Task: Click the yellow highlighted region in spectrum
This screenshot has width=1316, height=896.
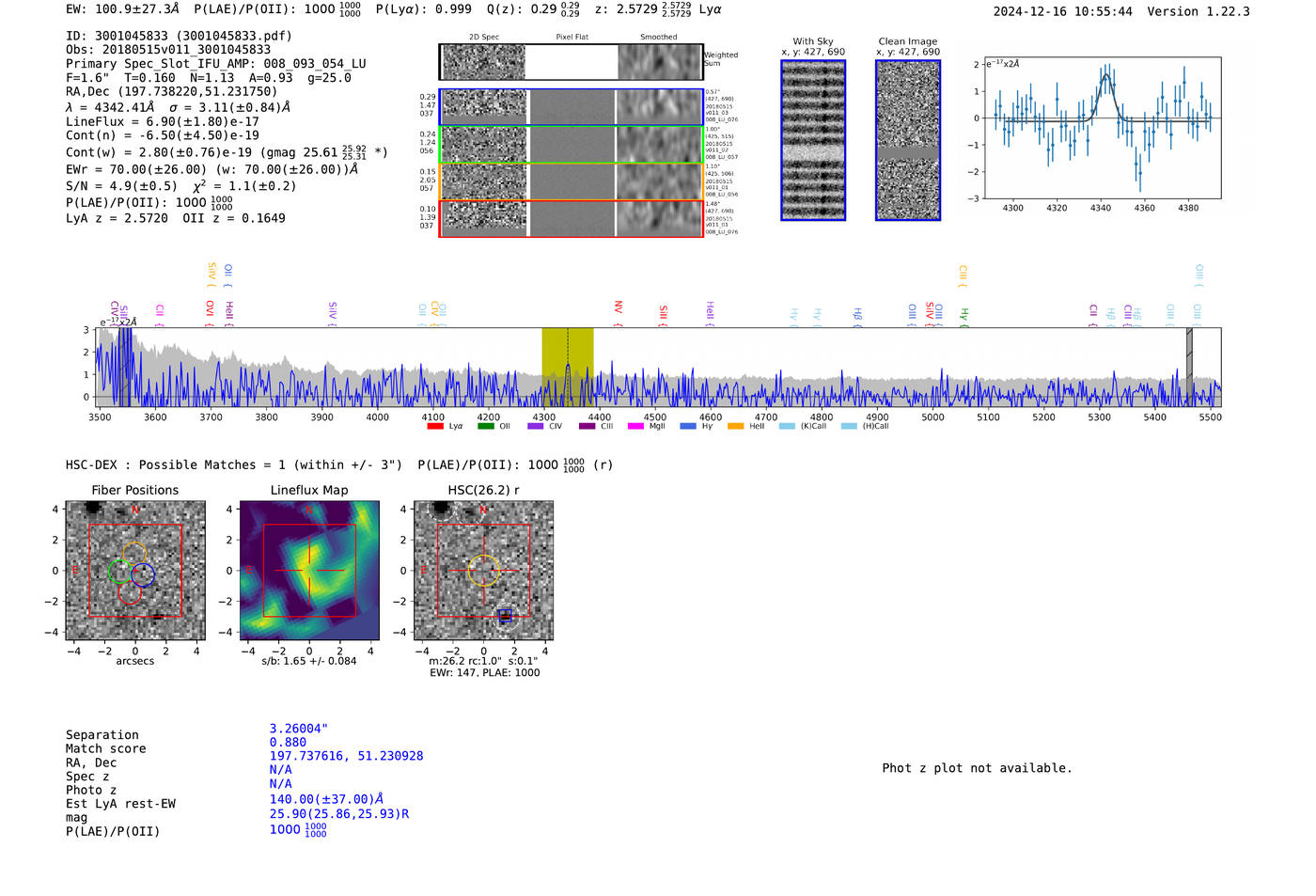Action: click(568, 367)
